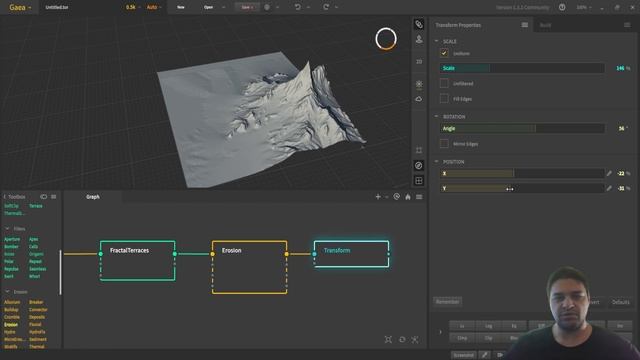Adjust the position X slider
This screenshot has width=640, height=360.
(522, 173)
